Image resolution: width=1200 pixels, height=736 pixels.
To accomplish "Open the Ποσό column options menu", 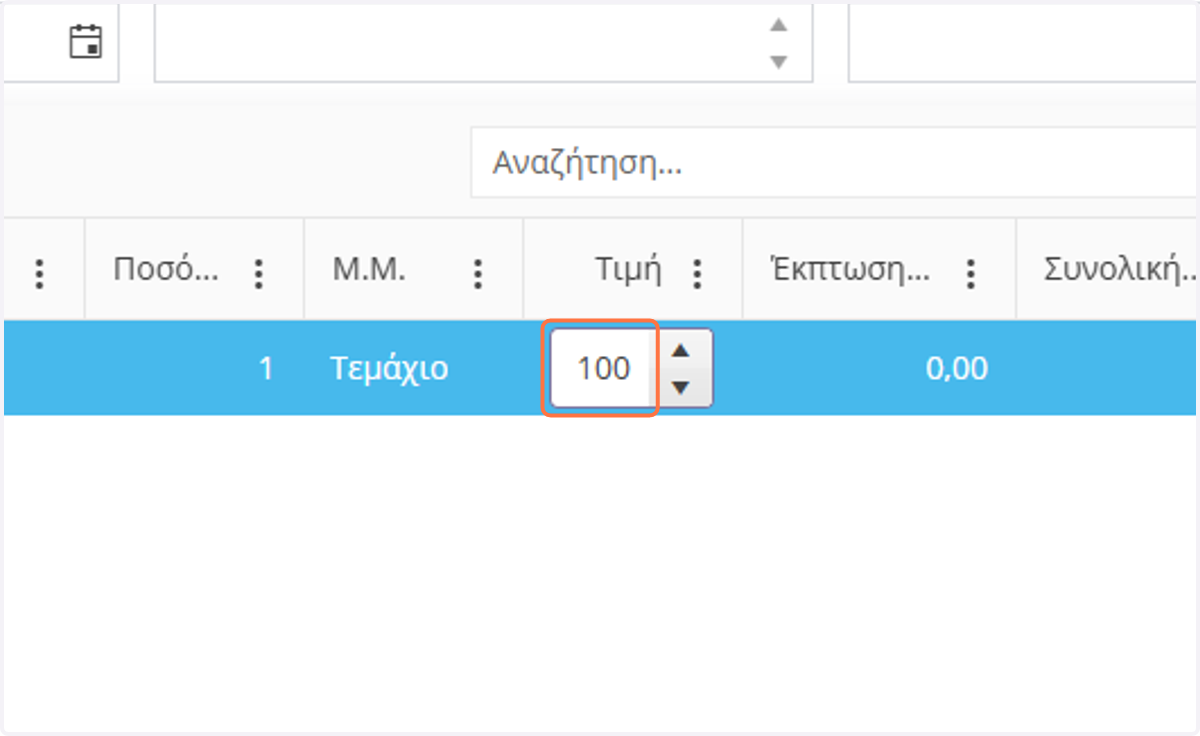I will [x=259, y=273].
